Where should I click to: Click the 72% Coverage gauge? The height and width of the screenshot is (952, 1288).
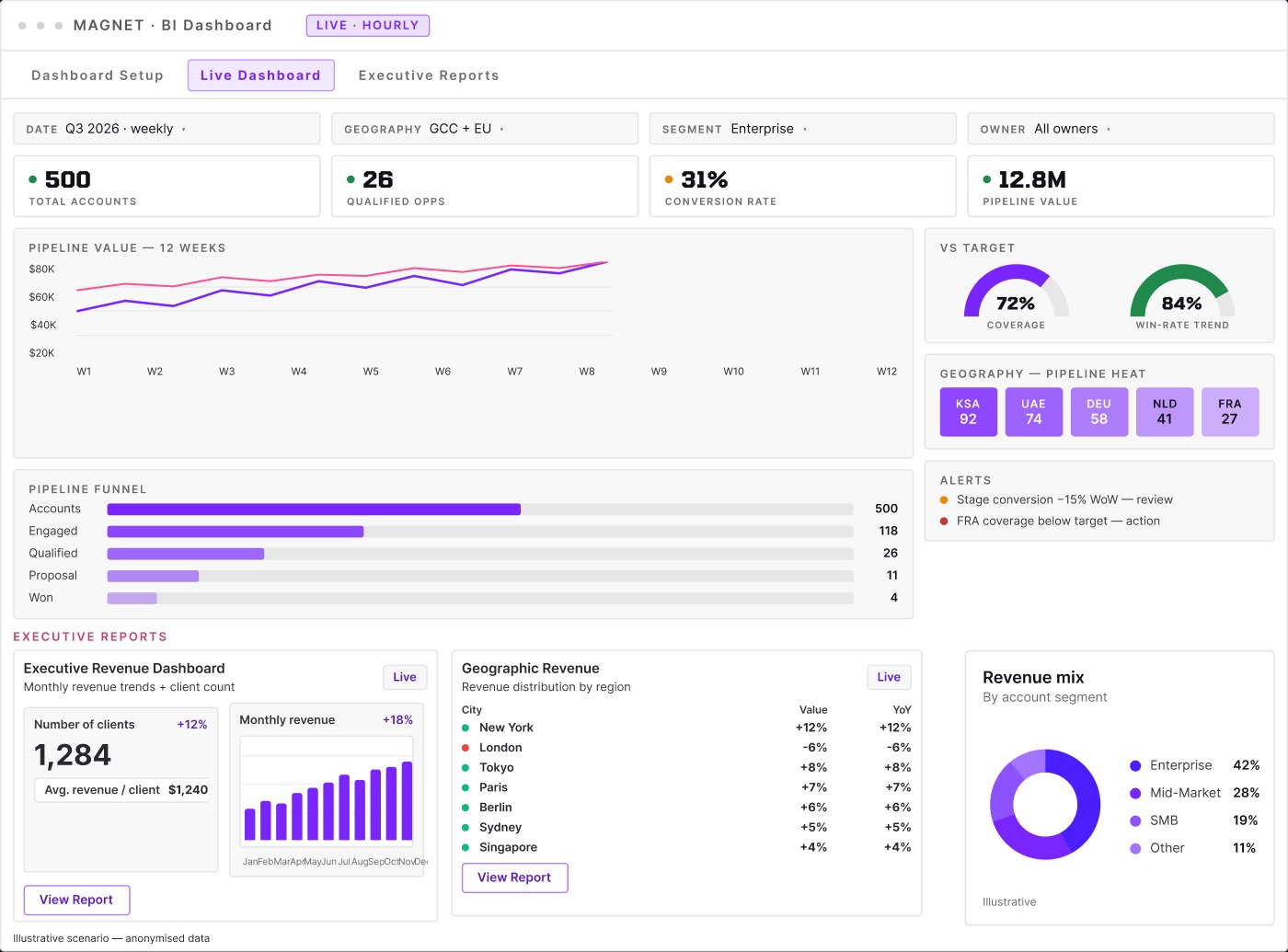1016,296
